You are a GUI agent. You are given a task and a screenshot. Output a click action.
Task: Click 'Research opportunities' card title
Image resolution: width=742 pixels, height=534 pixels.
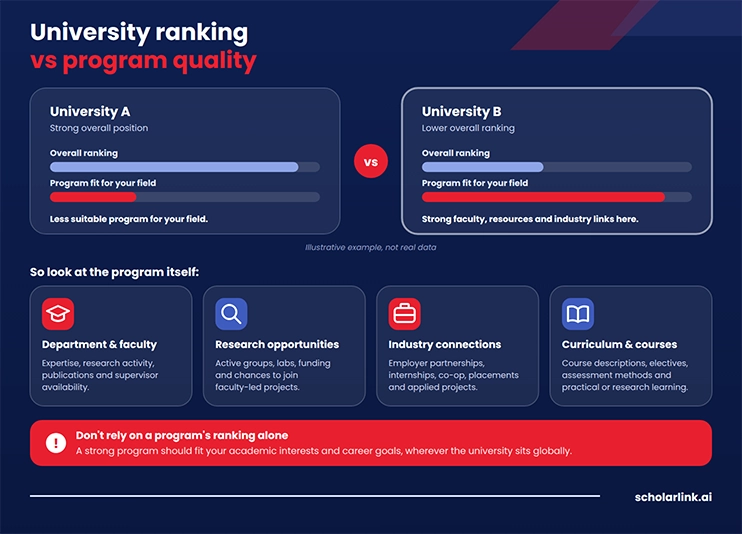(277, 344)
